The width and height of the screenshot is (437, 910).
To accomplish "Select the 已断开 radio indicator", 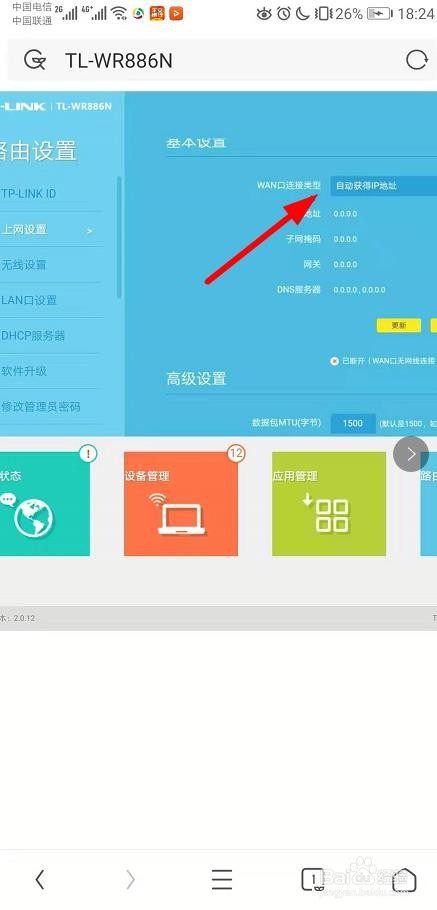I will (334, 361).
